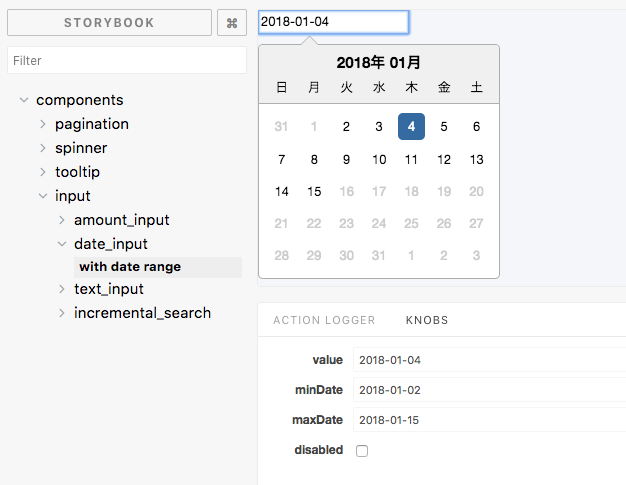This screenshot has height=485, width=626.
Task: Select day 2 in the calendar
Action: tap(347, 127)
